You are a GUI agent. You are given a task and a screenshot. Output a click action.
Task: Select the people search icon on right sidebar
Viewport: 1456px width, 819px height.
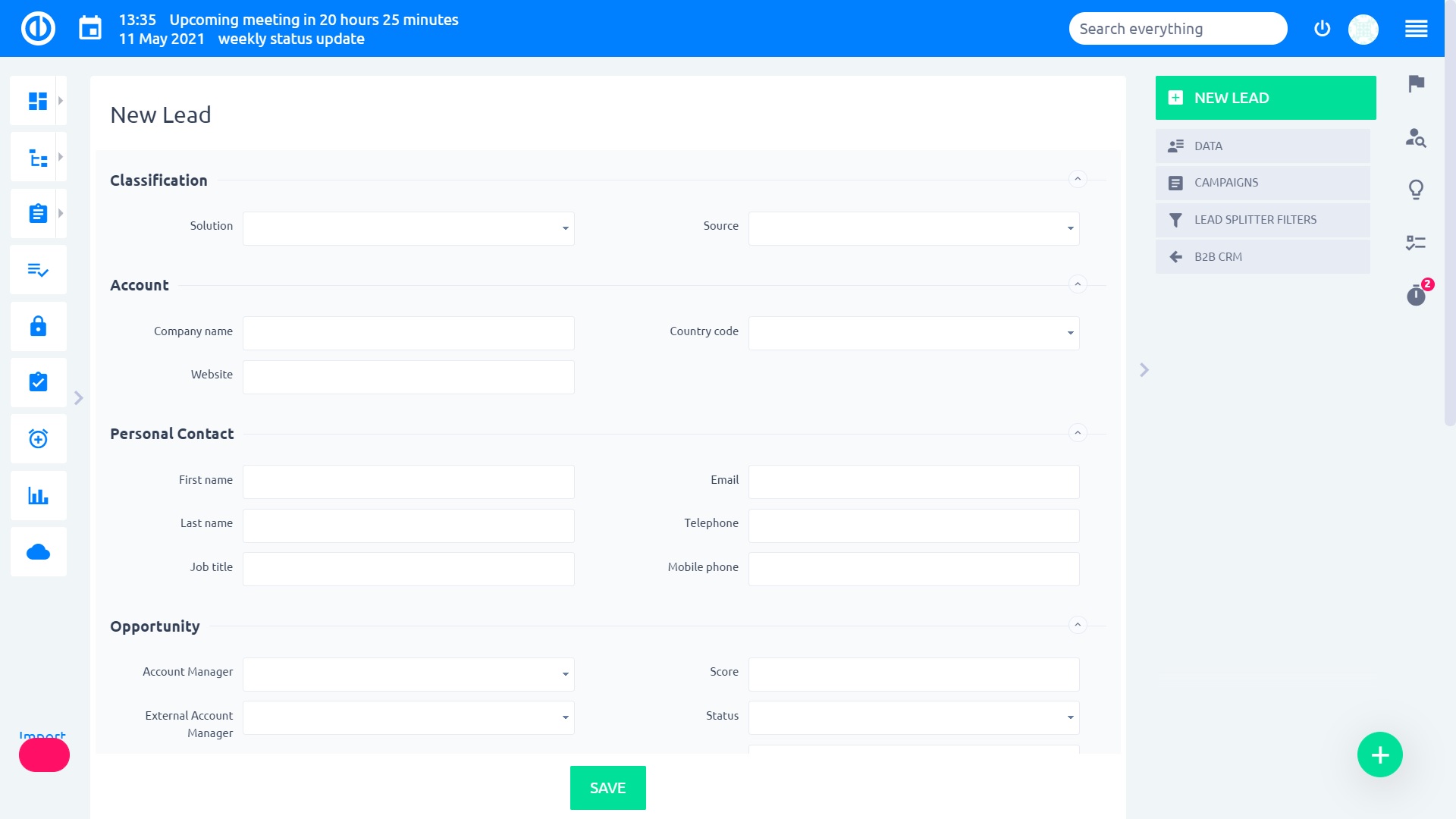[1415, 138]
